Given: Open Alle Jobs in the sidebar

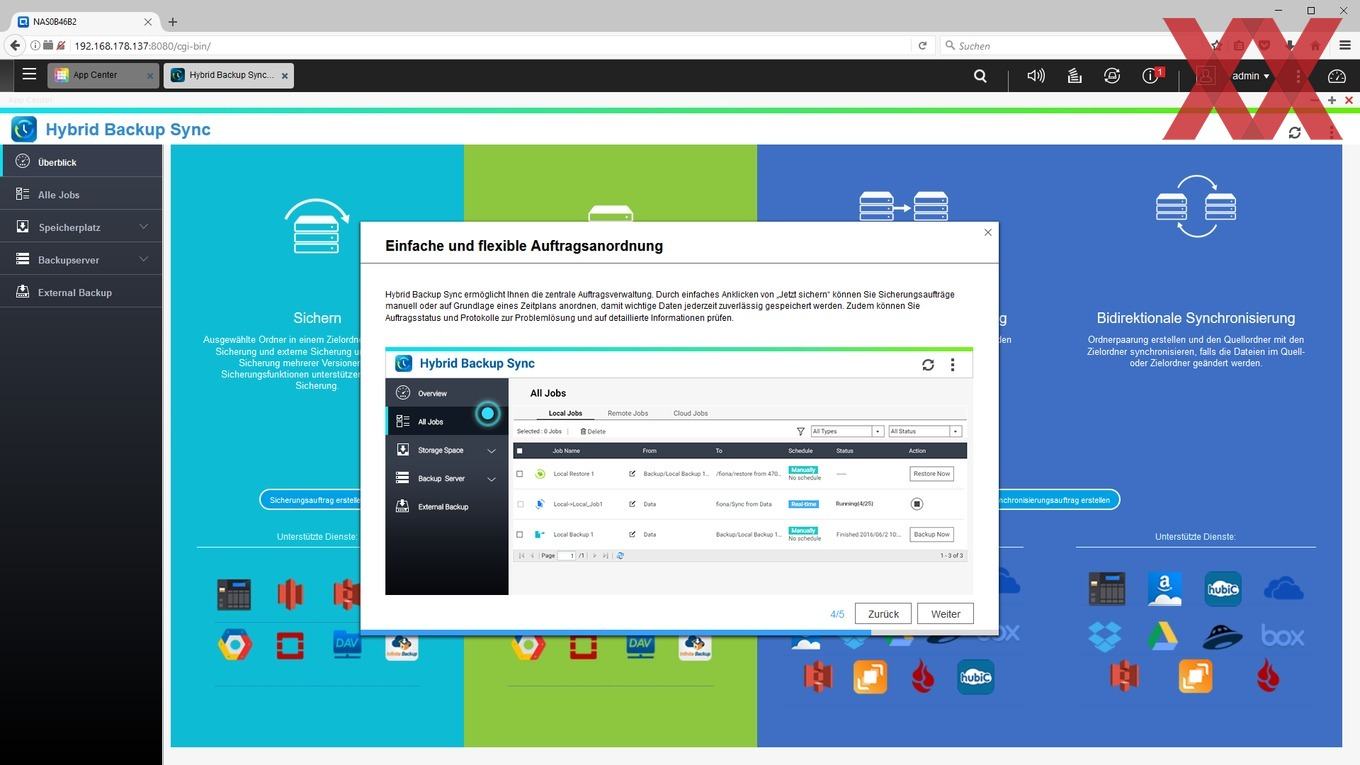Looking at the screenshot, I should pos(81,194).
